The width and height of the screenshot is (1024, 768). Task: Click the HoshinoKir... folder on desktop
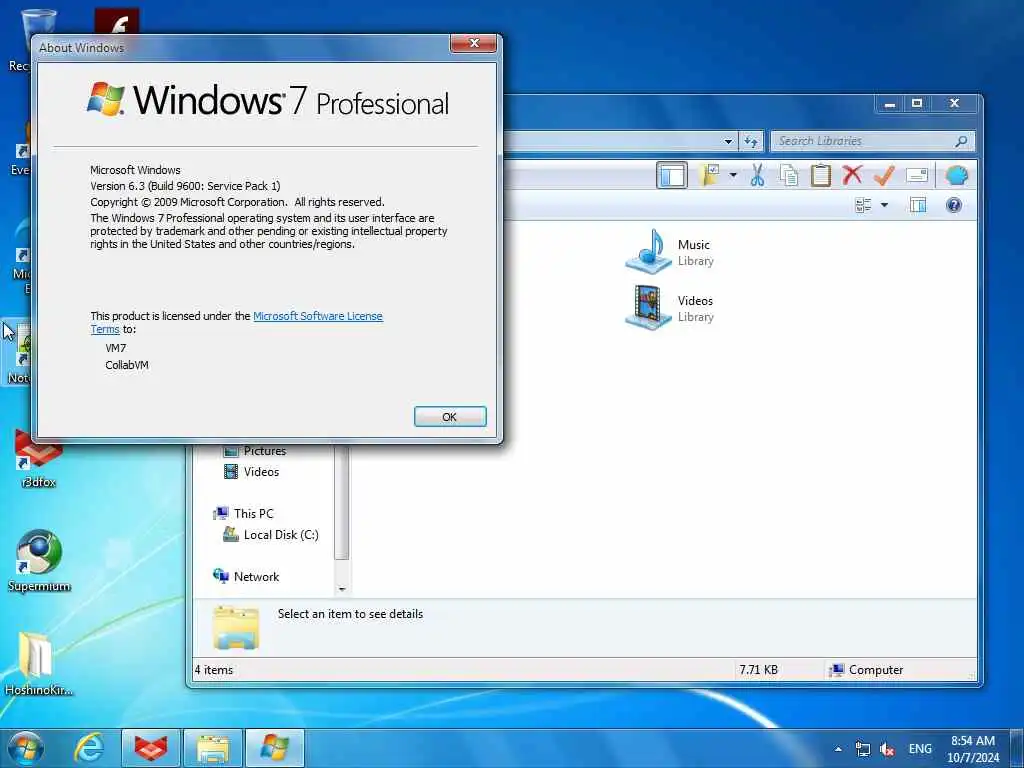point(39,664)
